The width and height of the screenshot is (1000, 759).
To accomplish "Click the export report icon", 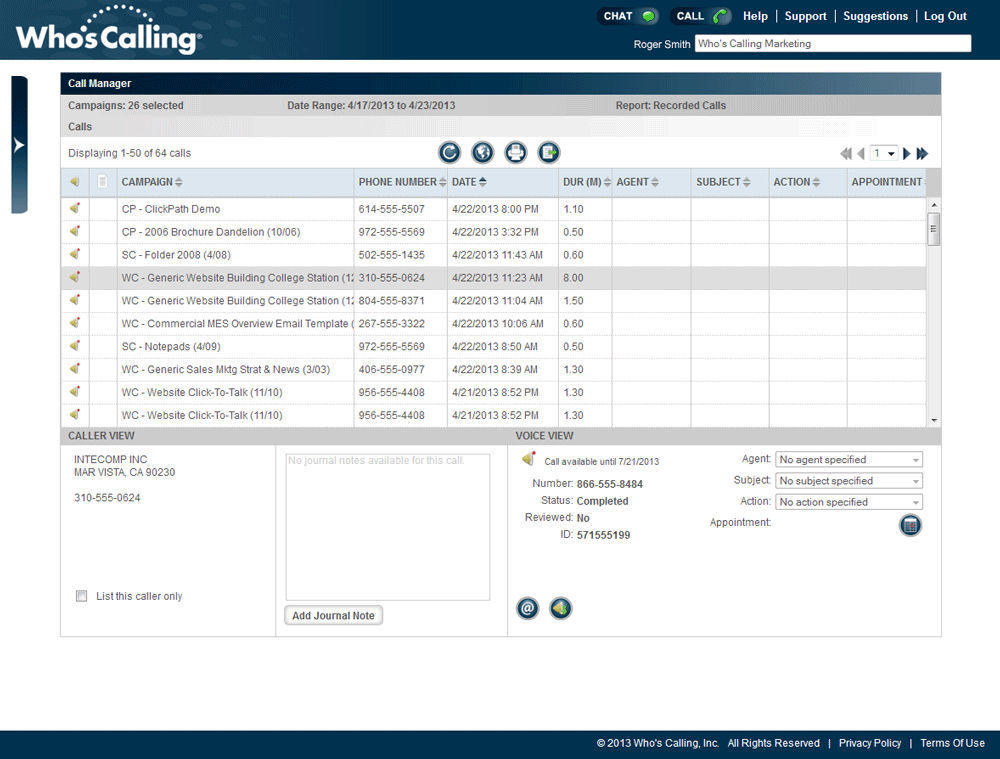I will click(x=548, y=152).
